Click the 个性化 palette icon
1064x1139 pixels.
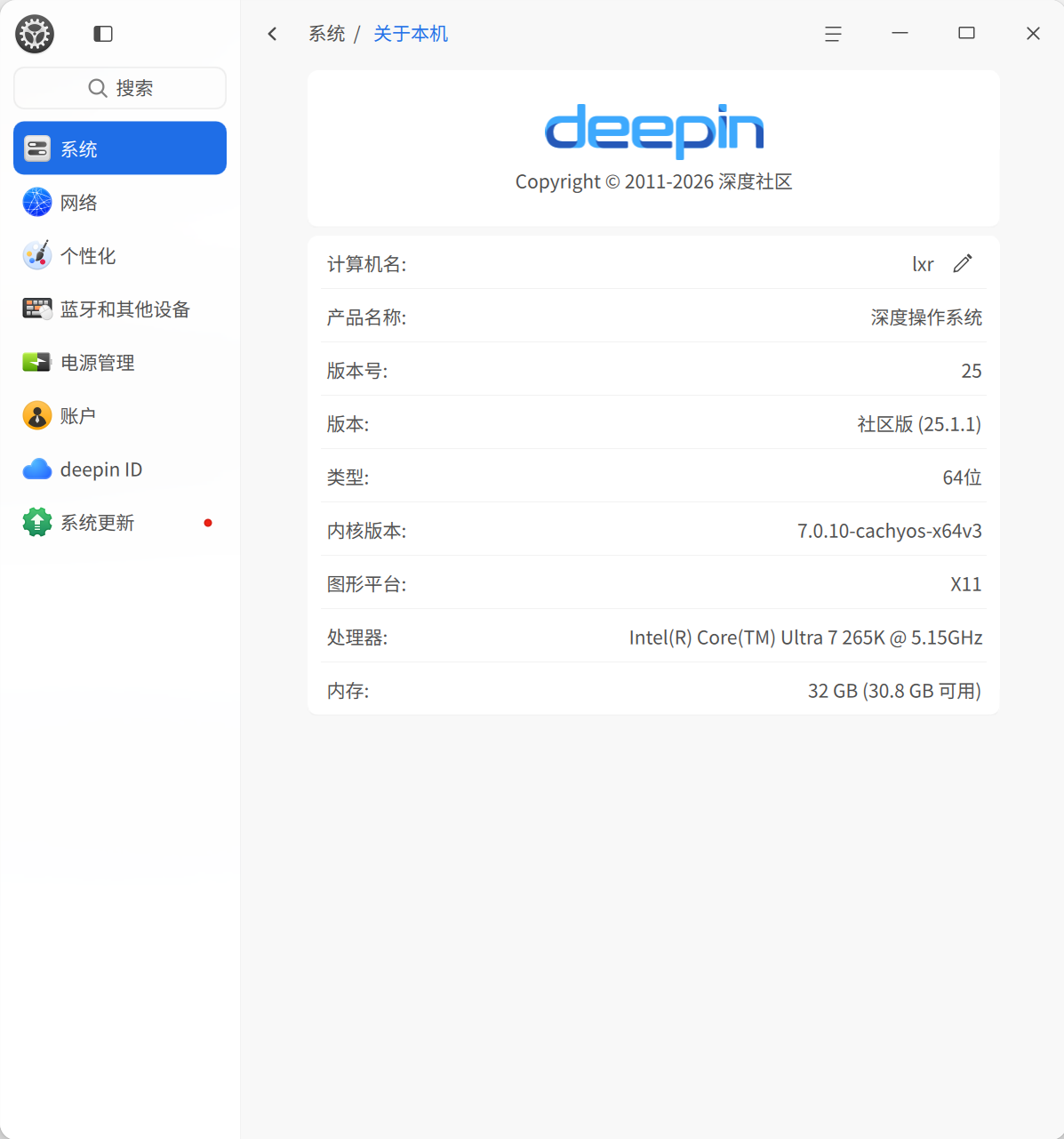pyautogui.click(x=37, y=255)
